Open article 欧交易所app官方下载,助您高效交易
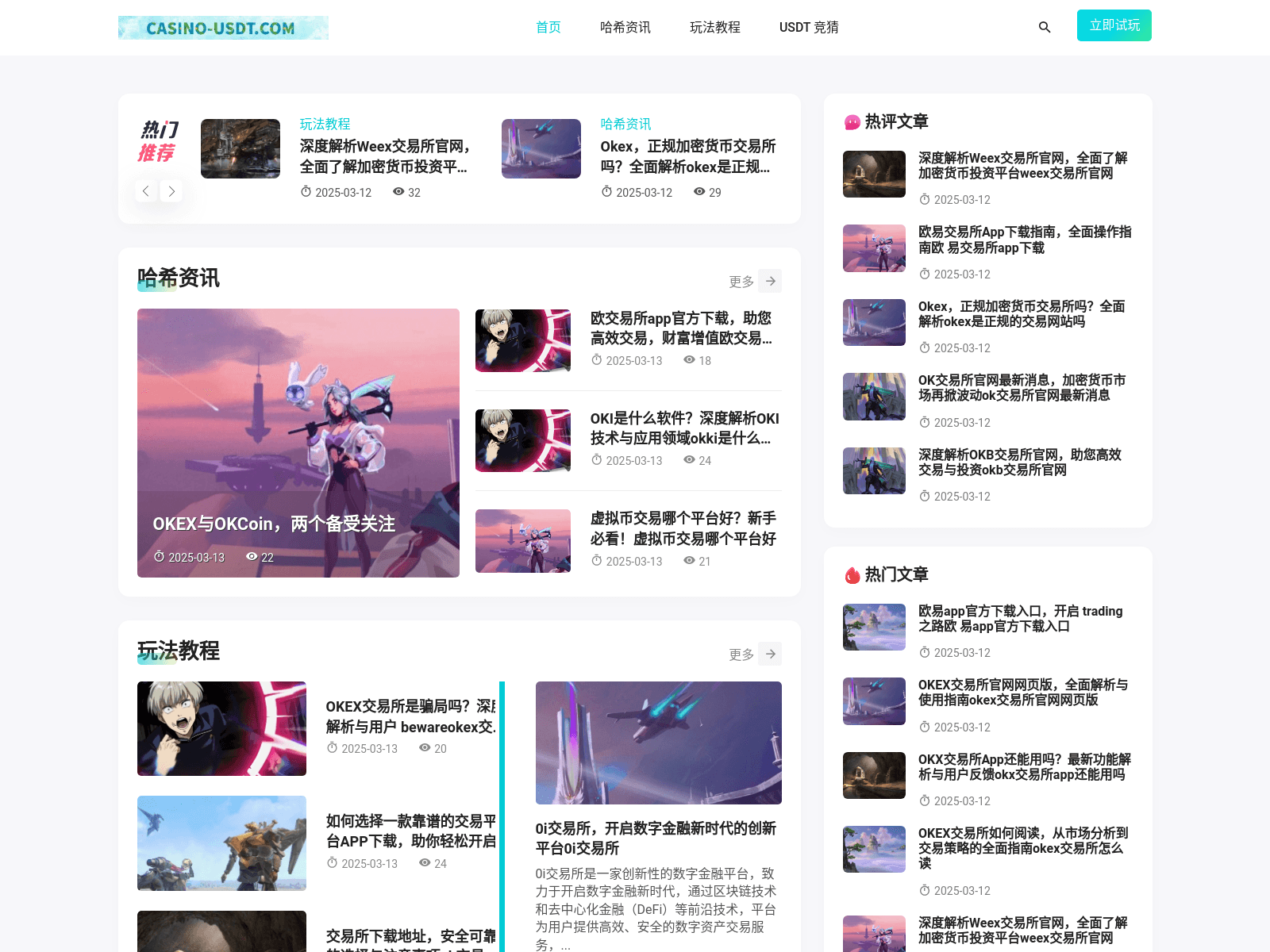 click(681, 328)
